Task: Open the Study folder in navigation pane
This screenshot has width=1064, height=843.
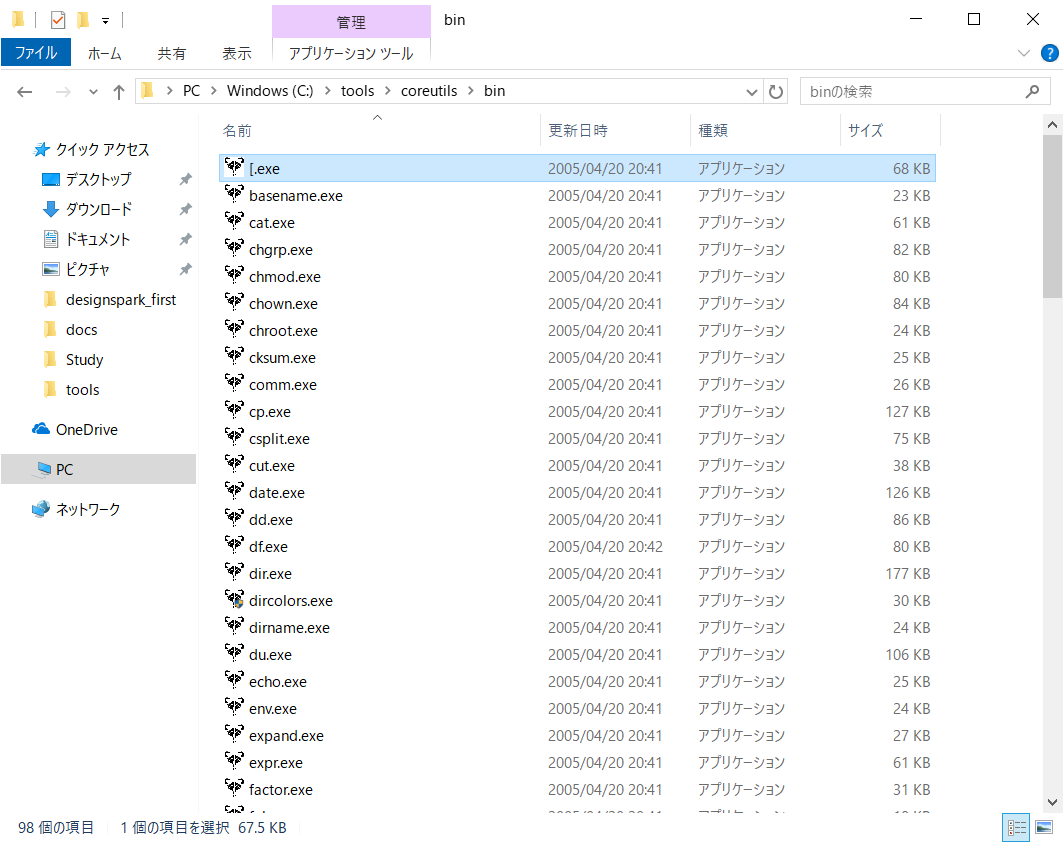Action: tap(84, 360)
